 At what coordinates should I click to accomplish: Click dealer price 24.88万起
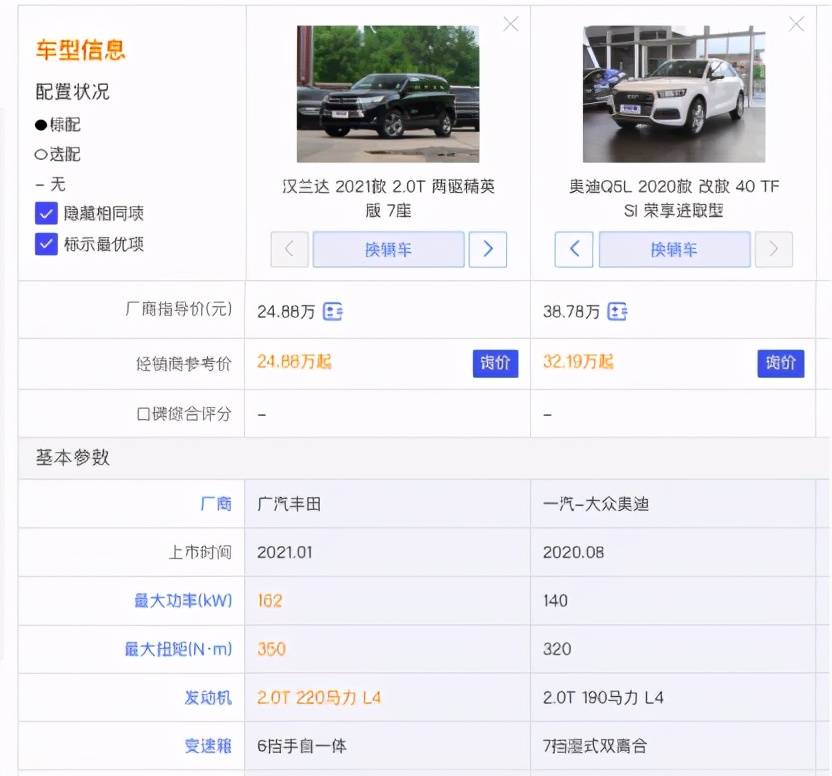coord(294,362)
